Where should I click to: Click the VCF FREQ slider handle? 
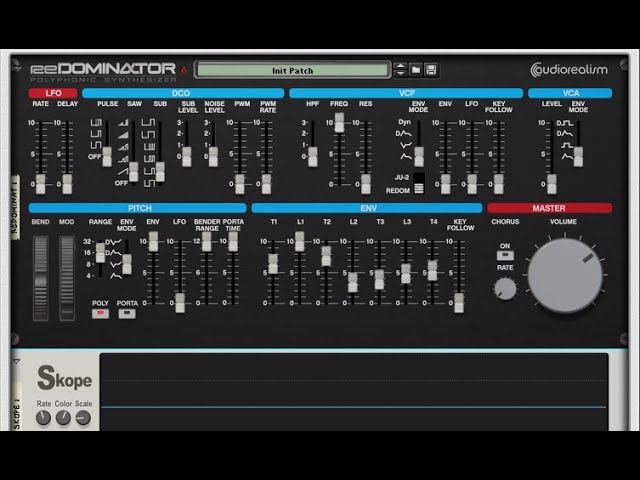(339, 122)
